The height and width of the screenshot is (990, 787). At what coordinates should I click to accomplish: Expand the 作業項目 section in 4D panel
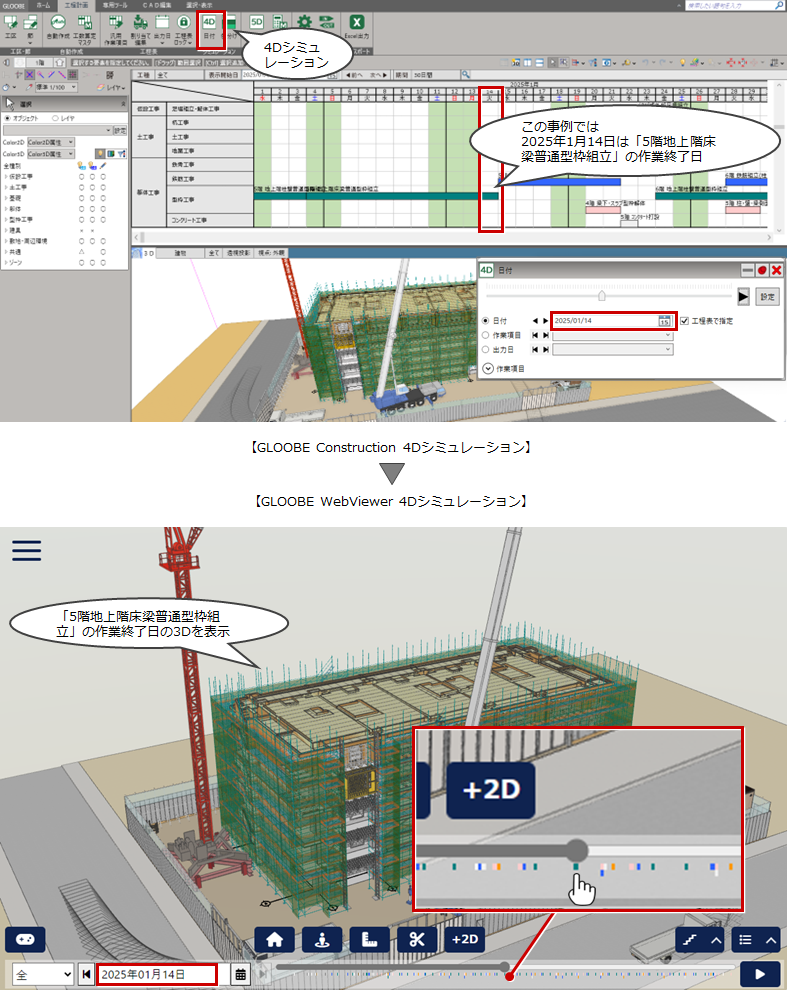(488, 369)
